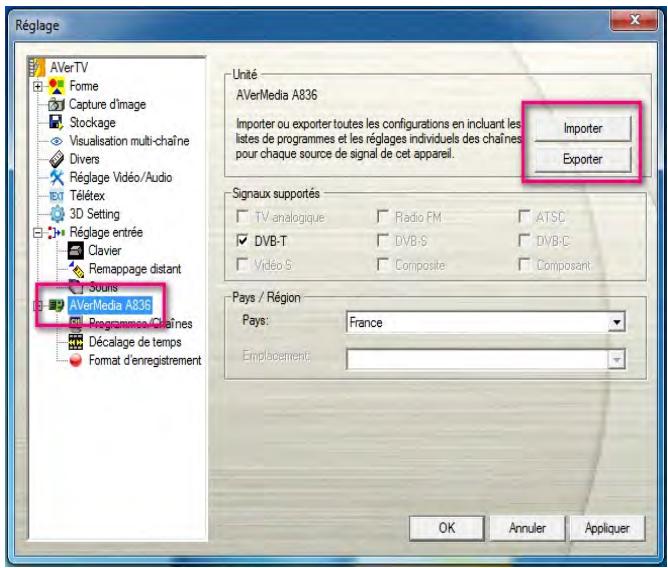Enable the DVB-C checkbox

click(524, 241)
